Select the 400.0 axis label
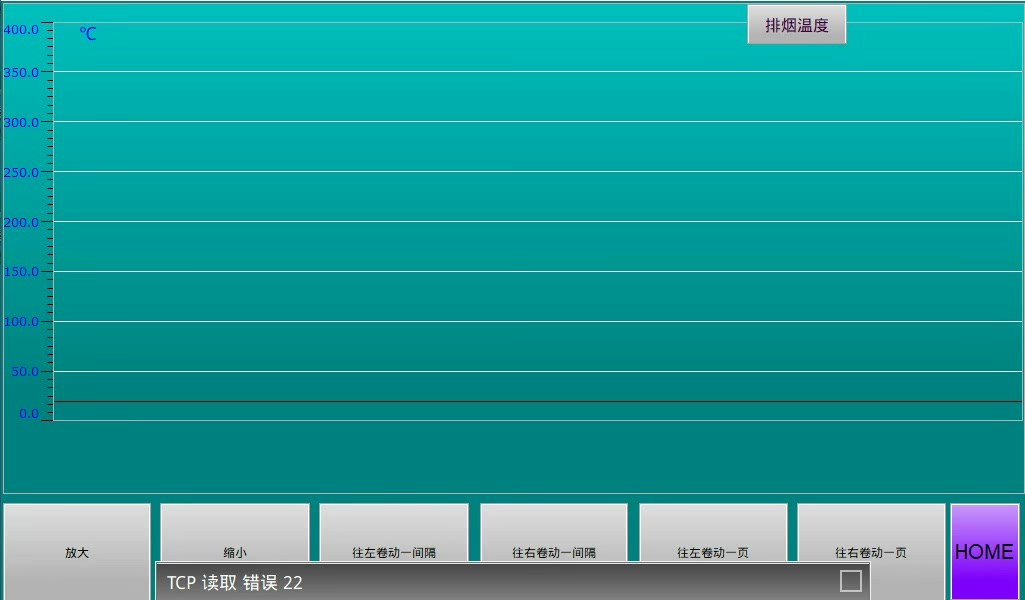Screen dimensions: 1025x600 [21, 29]
